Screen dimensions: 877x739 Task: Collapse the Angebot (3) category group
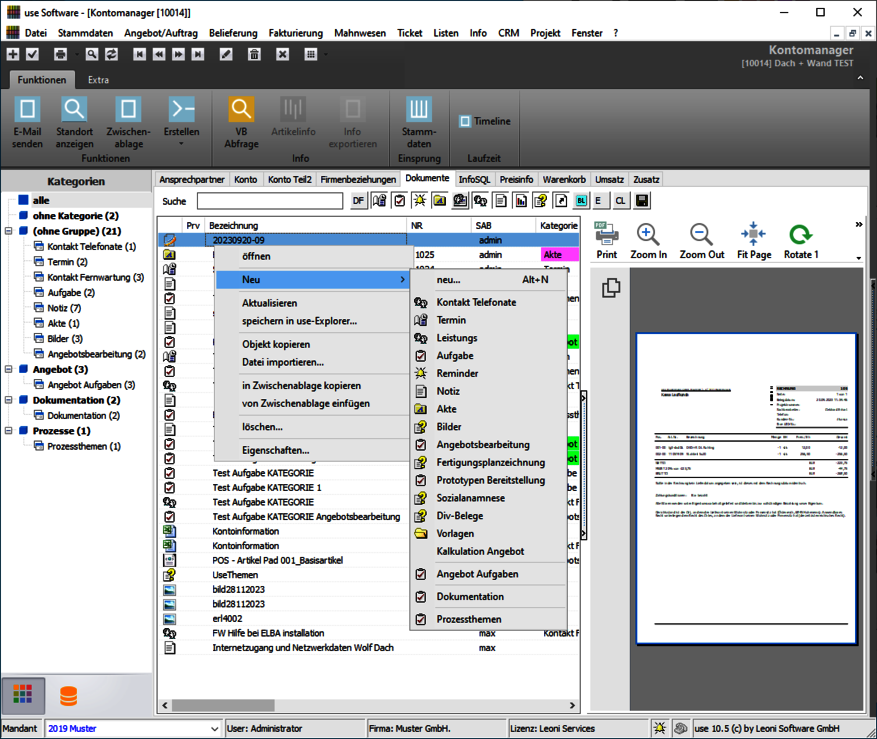(9, 370)
